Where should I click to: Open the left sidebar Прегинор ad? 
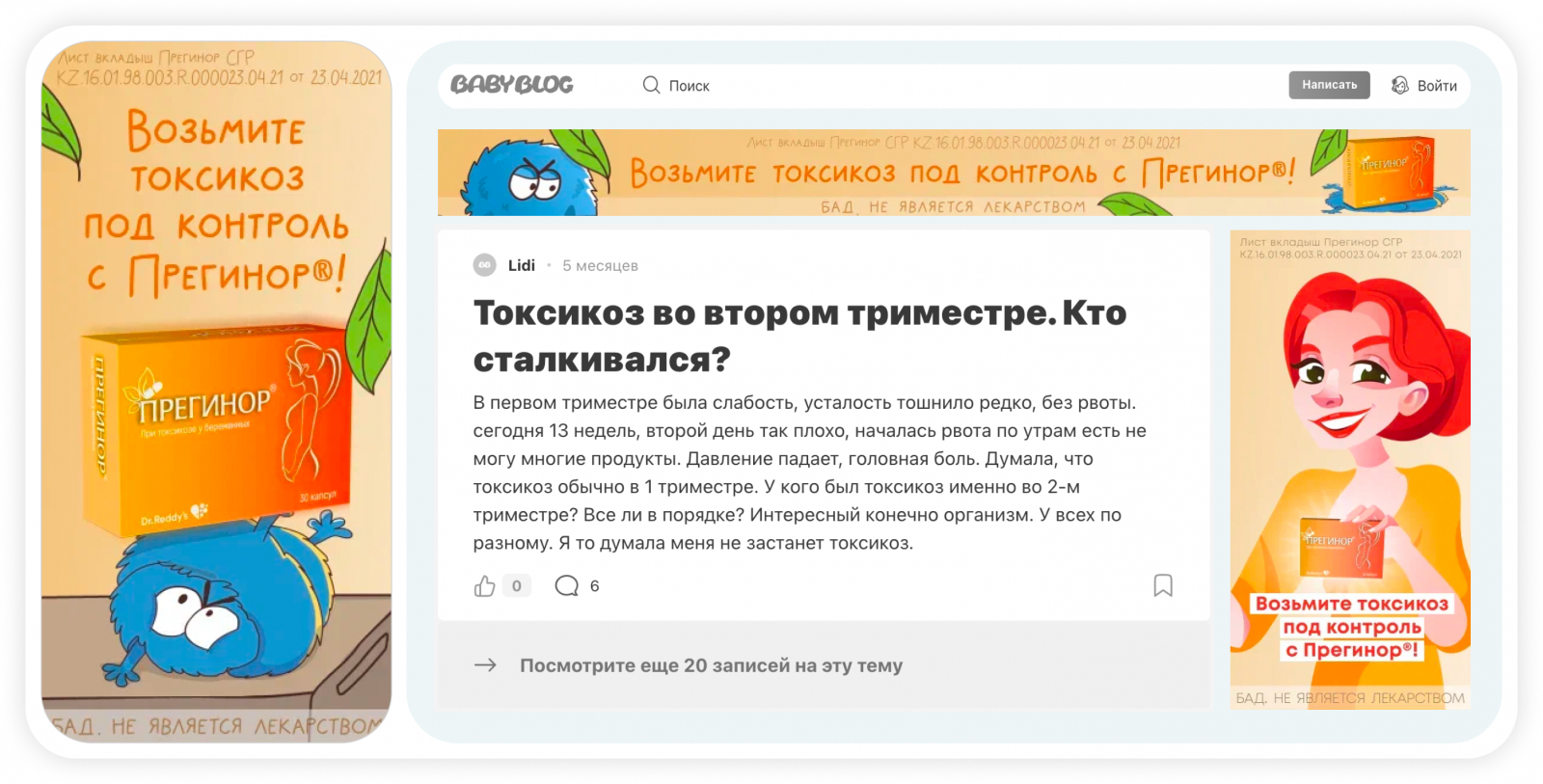(216, 392)
